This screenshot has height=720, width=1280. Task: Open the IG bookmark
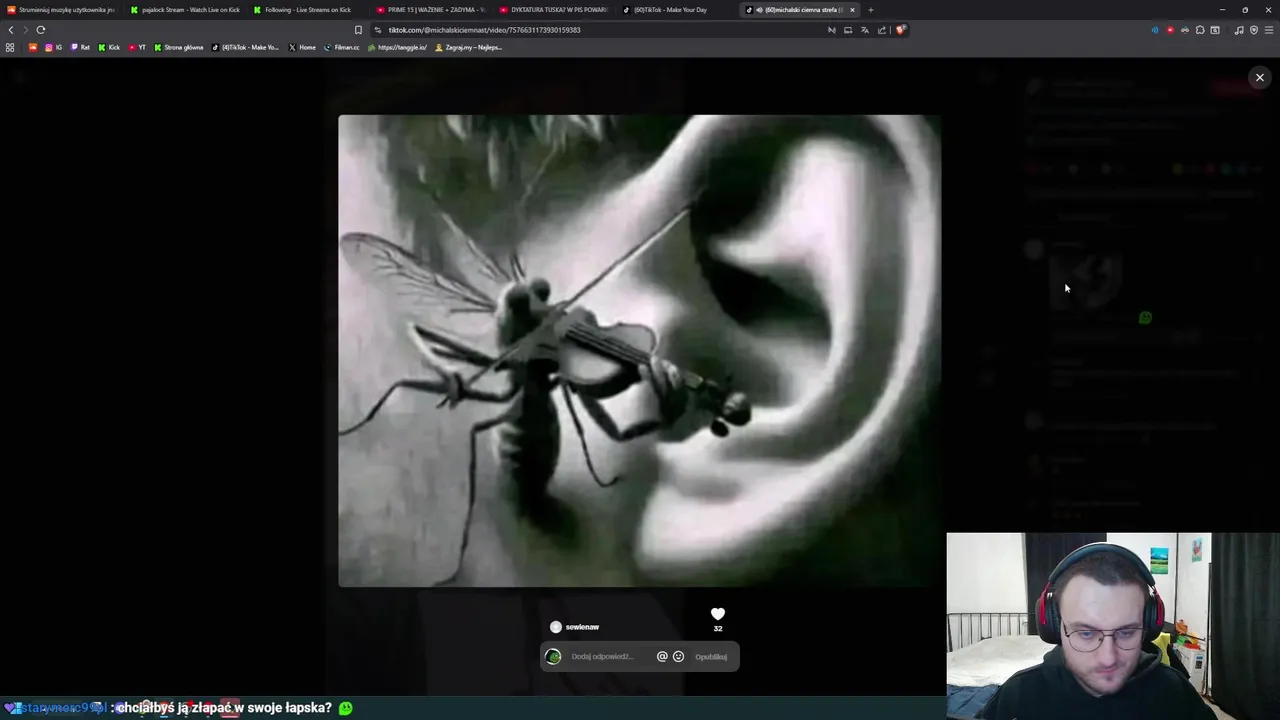pos(53,47)
